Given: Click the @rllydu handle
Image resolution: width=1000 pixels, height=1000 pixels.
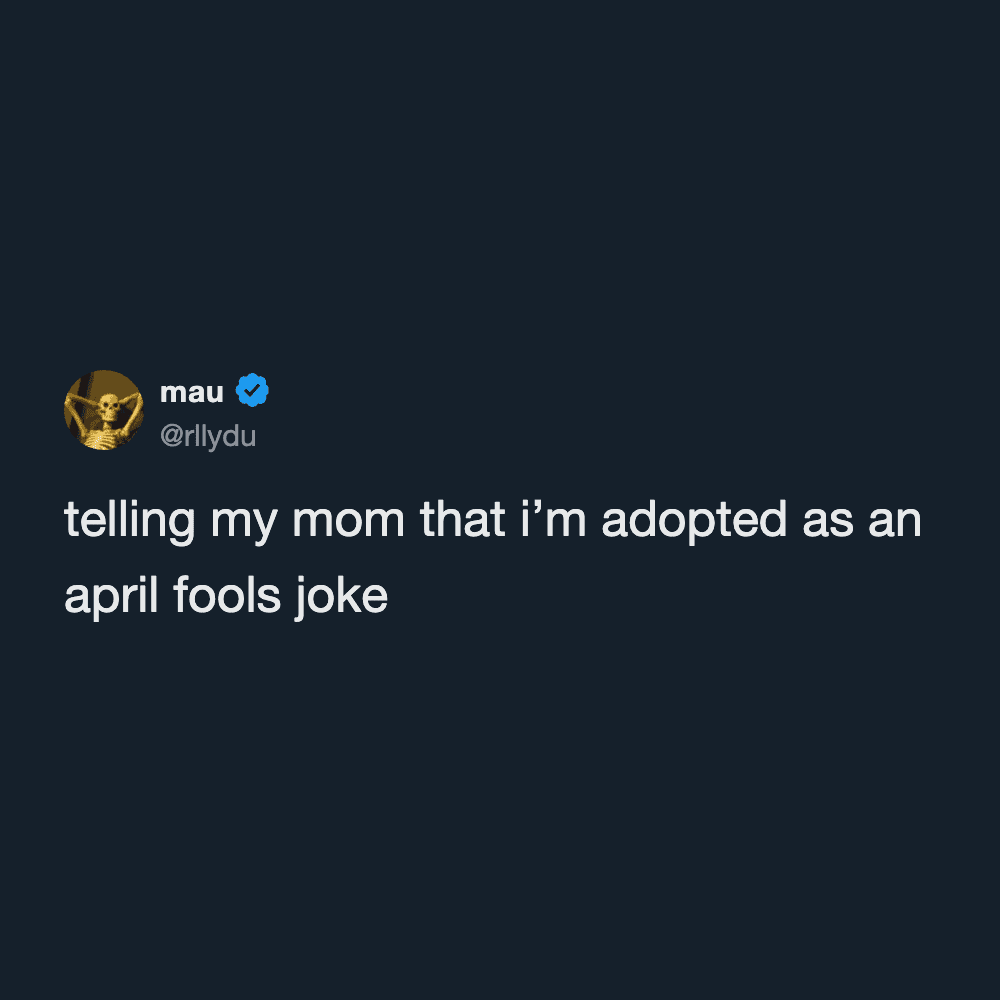Looking at the screenshot, I should click(x=208, y=437).
